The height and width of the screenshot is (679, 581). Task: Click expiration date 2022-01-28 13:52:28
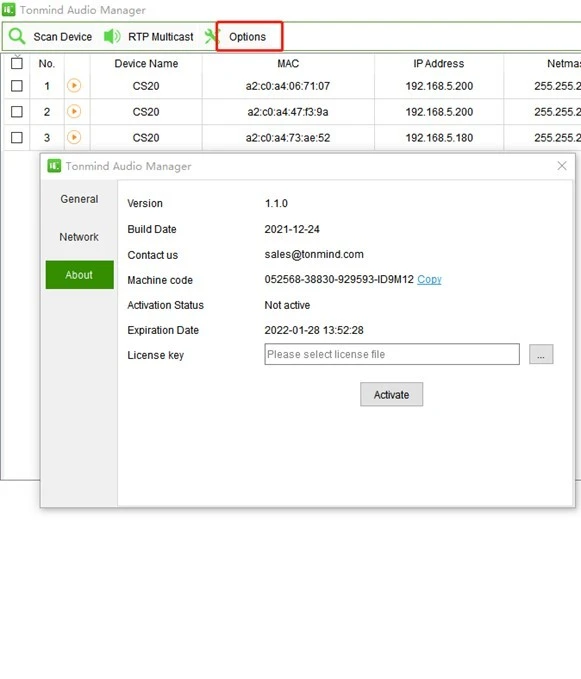coord(314,330)
